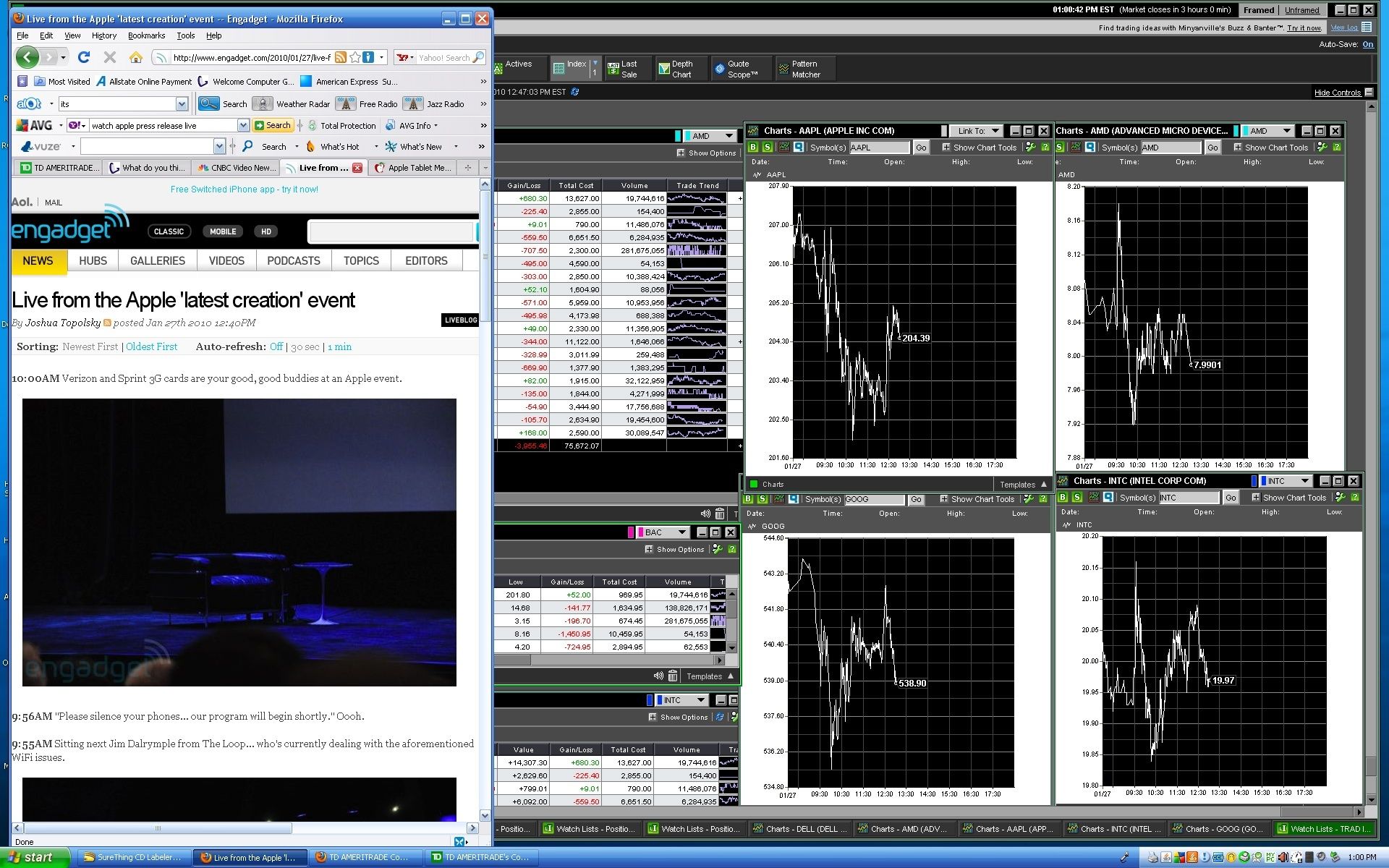1389x868 pixels.
Task: Click AVG toolbar Search button
Action: click(x=273, y=125)
